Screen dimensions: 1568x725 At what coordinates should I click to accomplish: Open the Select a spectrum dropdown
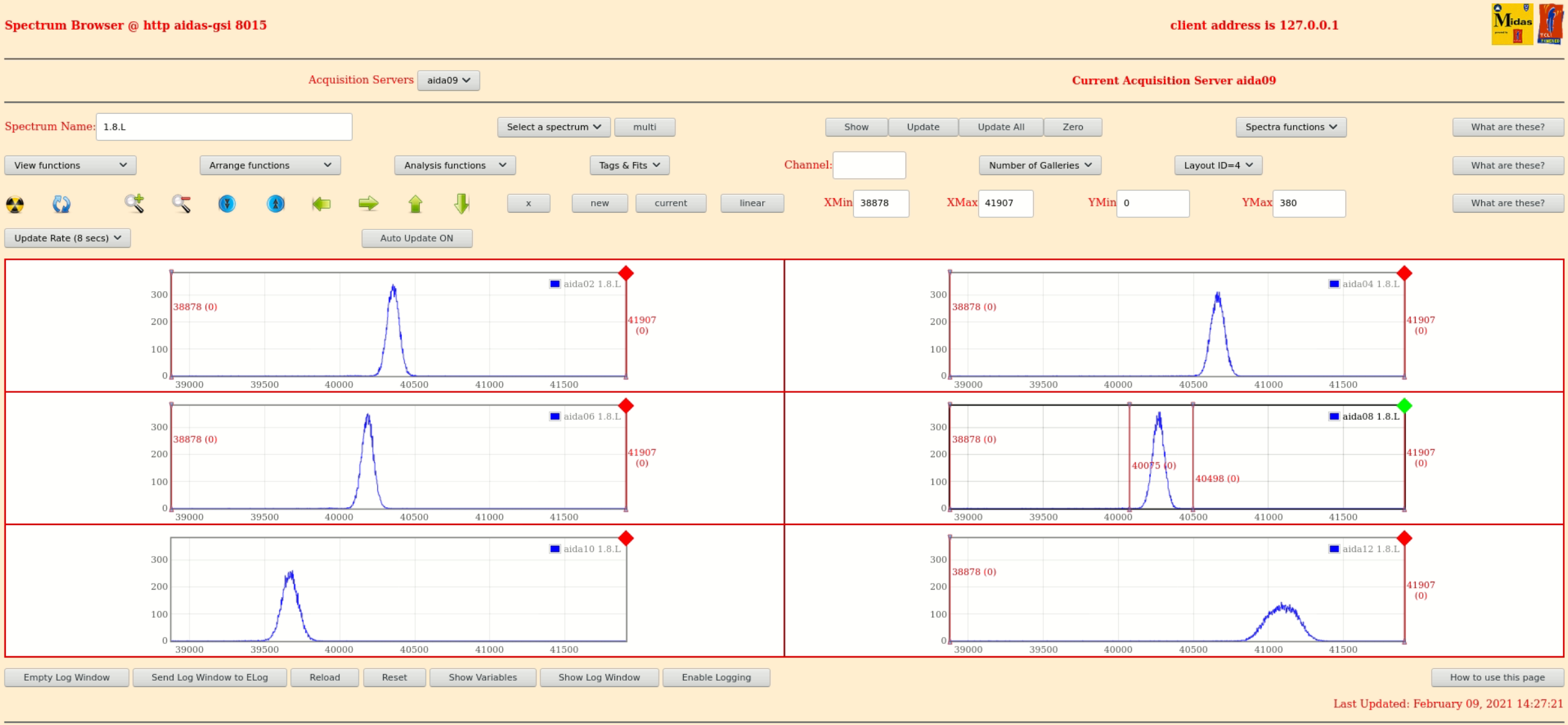click(553, 127)
